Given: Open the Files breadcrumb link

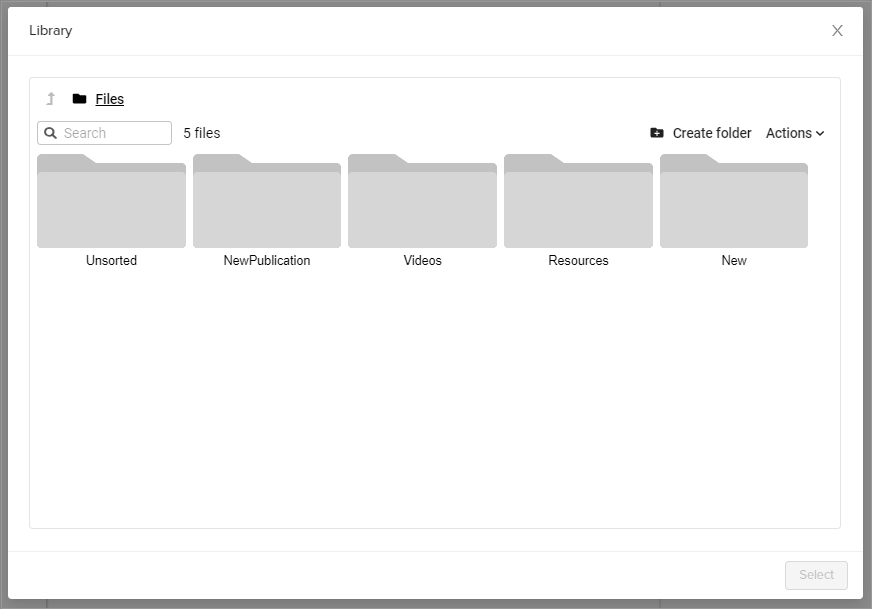Looking at the screenshot, I should click(x=110, y=99).
